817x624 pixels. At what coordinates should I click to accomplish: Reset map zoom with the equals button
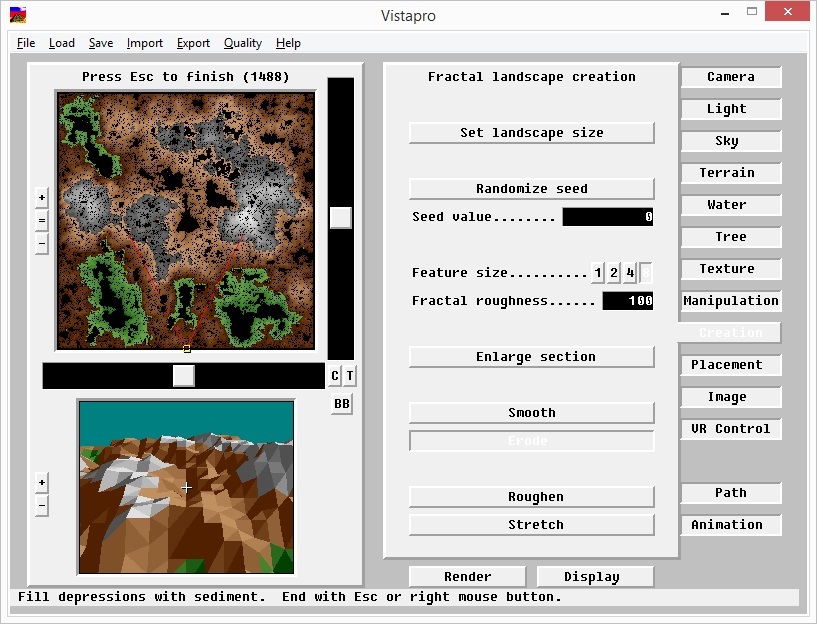pos(42,220)
